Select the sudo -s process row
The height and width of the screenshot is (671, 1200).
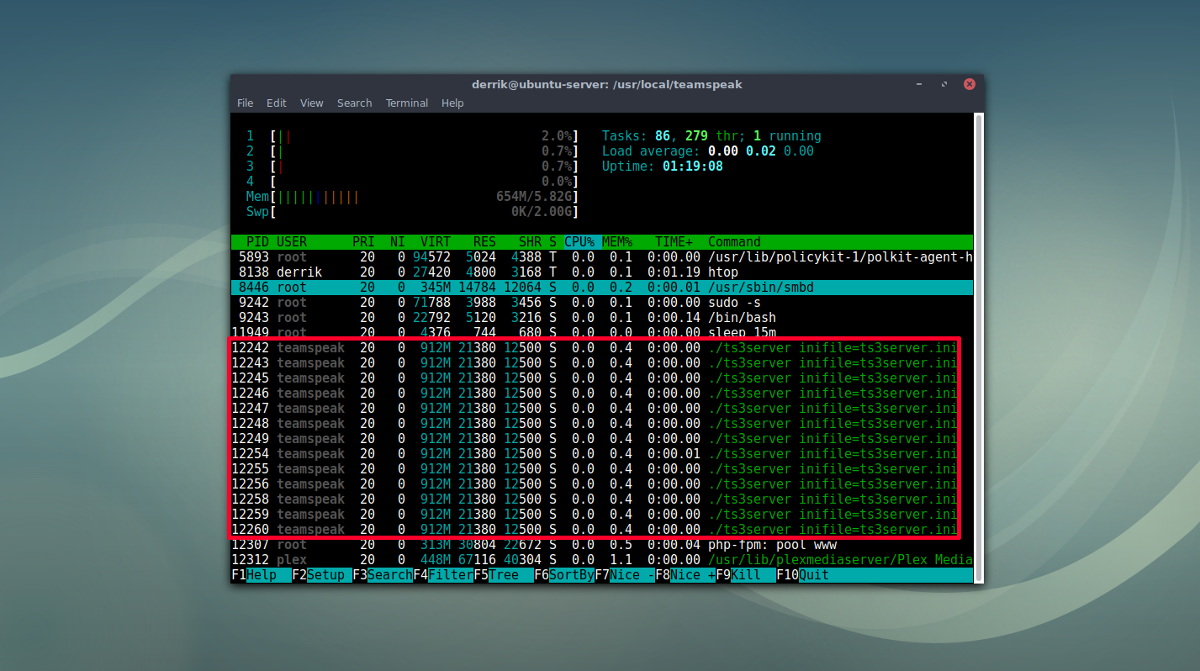tap(602, 302)
